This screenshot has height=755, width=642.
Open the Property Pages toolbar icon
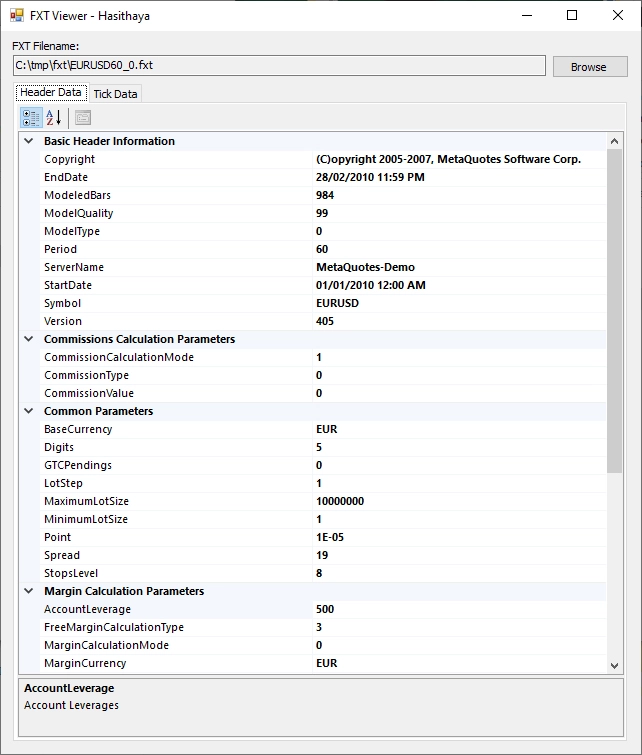[x=83, y=118]
